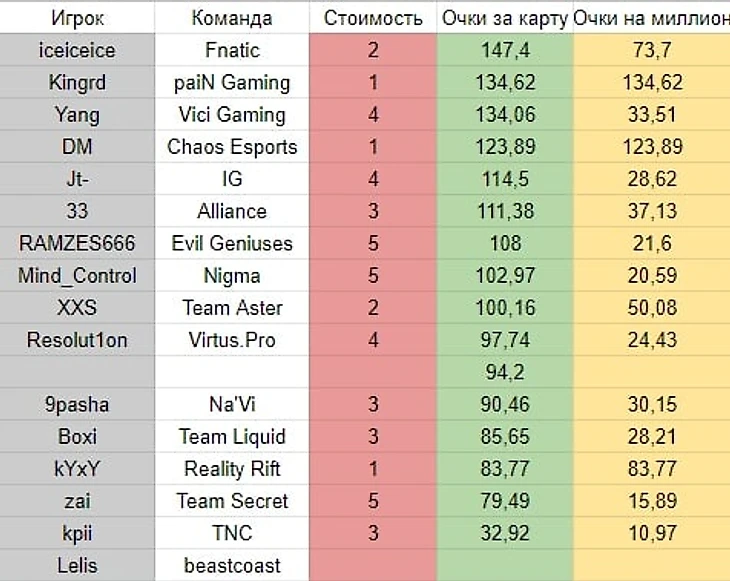Click the iceiceice player cell
The height and width of the screenshot is (581, 730).
[77, 50]
